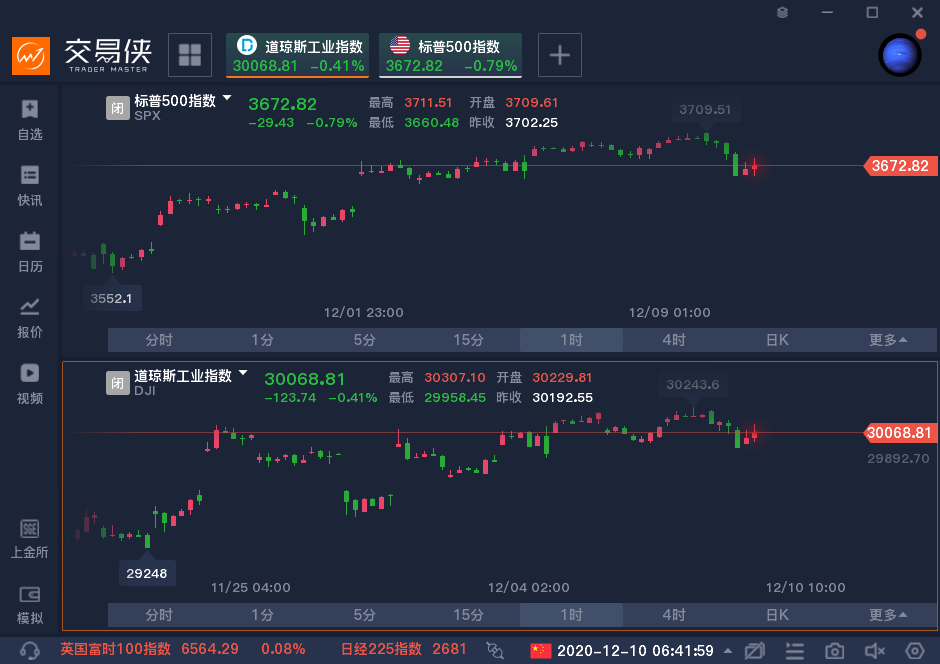
Task: Open the blue planet user avatar
Action: point(900,55)
